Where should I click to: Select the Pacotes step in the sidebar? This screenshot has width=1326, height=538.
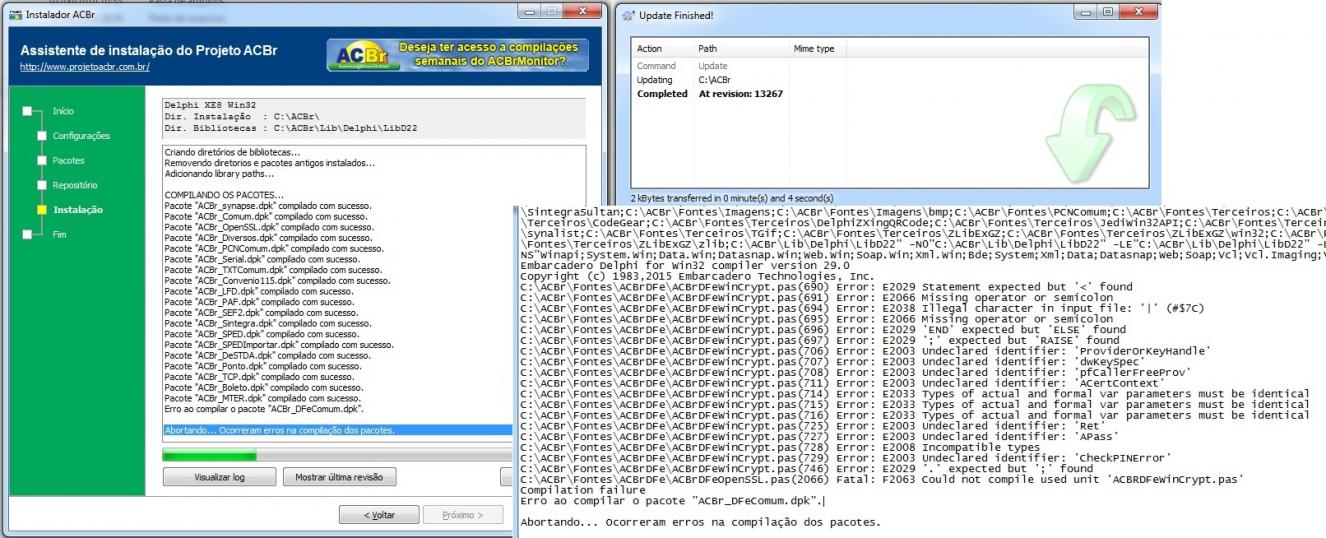point(68,161)
